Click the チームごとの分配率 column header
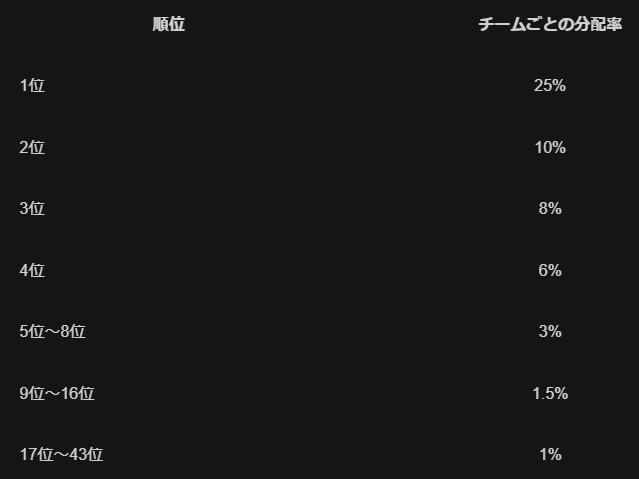The height and width of the screenshot is (479, 639). coord(550,25)
